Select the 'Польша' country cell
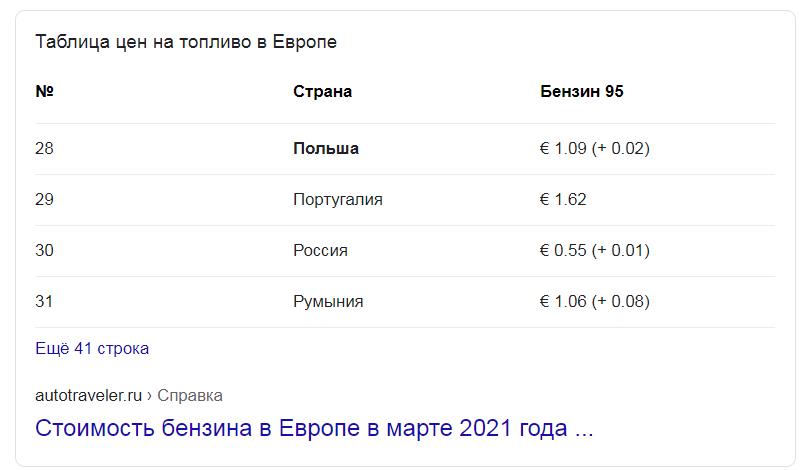This screenshot has height=470, width=801. [326, 149]
